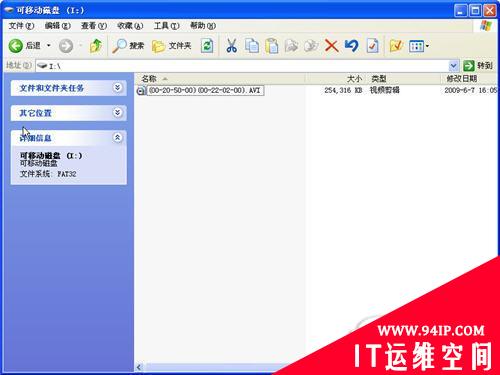Toggle the 文件夹 folders pane button
The image size is (500, 375).
coord(171,46)
